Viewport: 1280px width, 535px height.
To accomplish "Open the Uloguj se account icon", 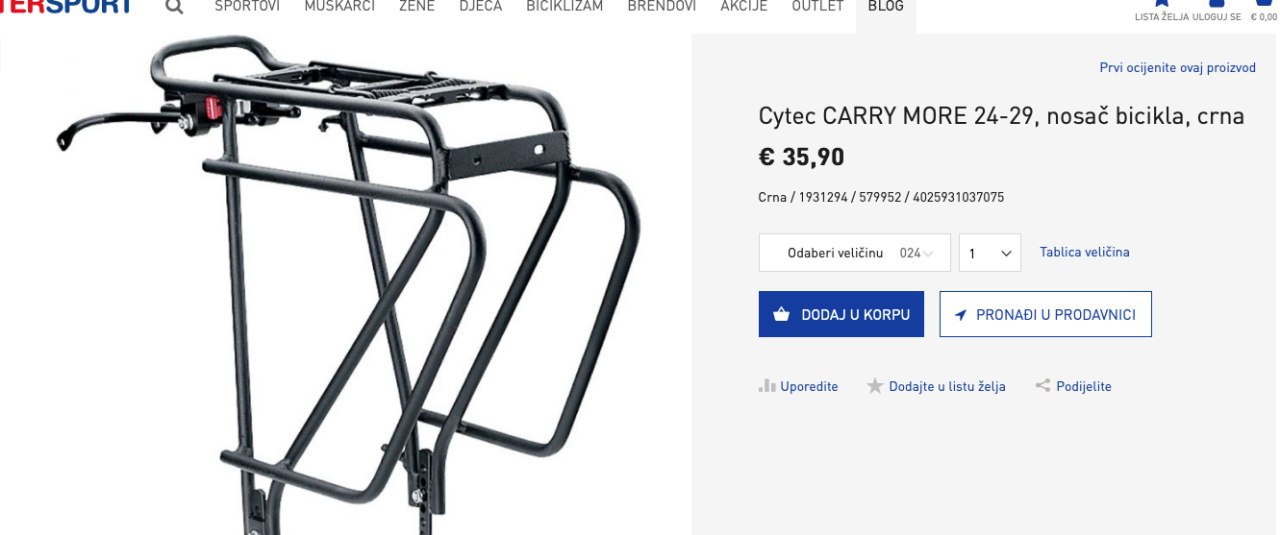I will tap(1218, 5).
